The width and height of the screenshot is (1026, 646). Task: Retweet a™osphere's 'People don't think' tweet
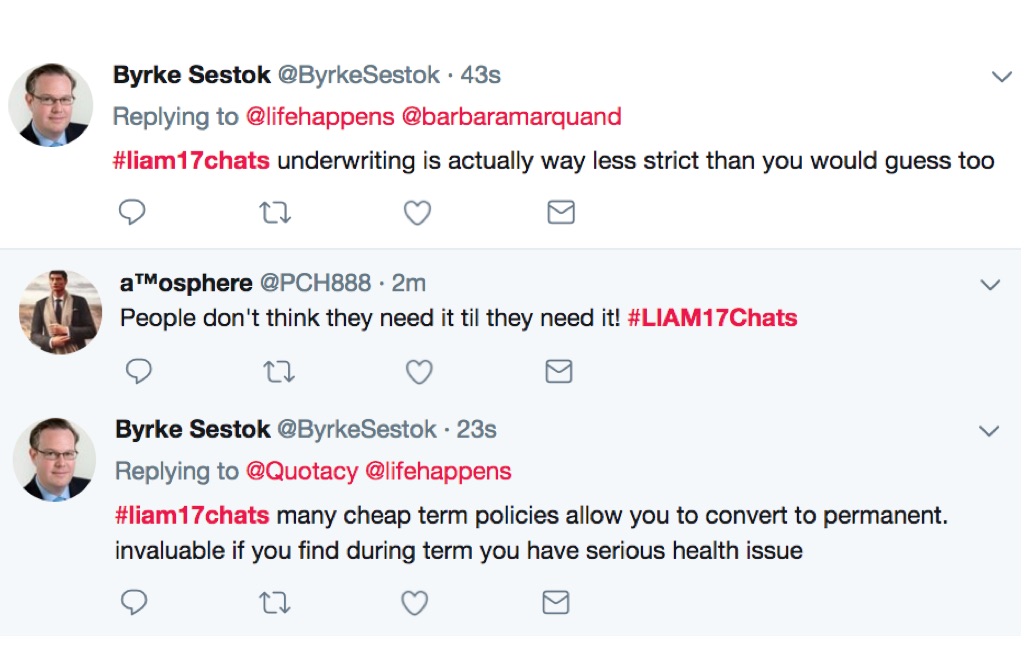coord(279,372)
